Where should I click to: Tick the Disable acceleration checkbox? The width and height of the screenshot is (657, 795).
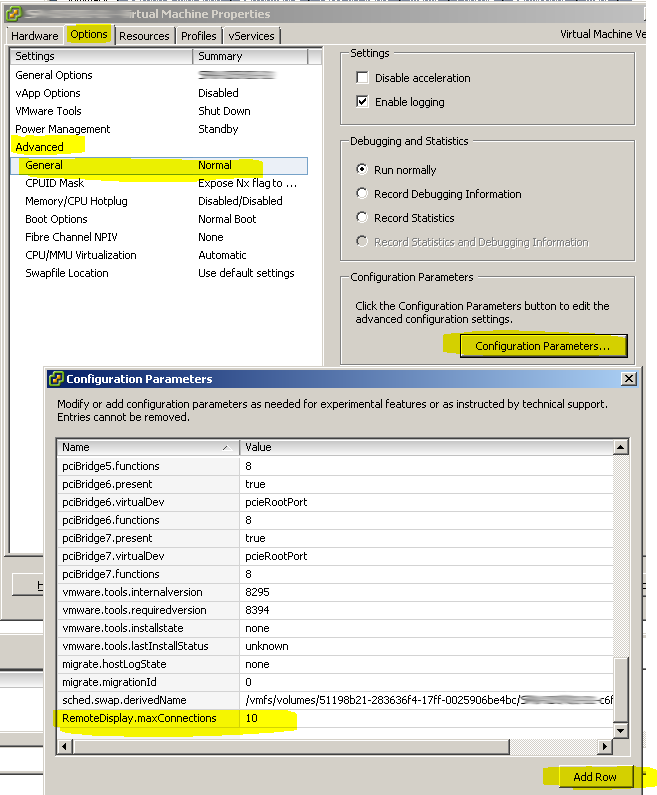pos(362,78)
